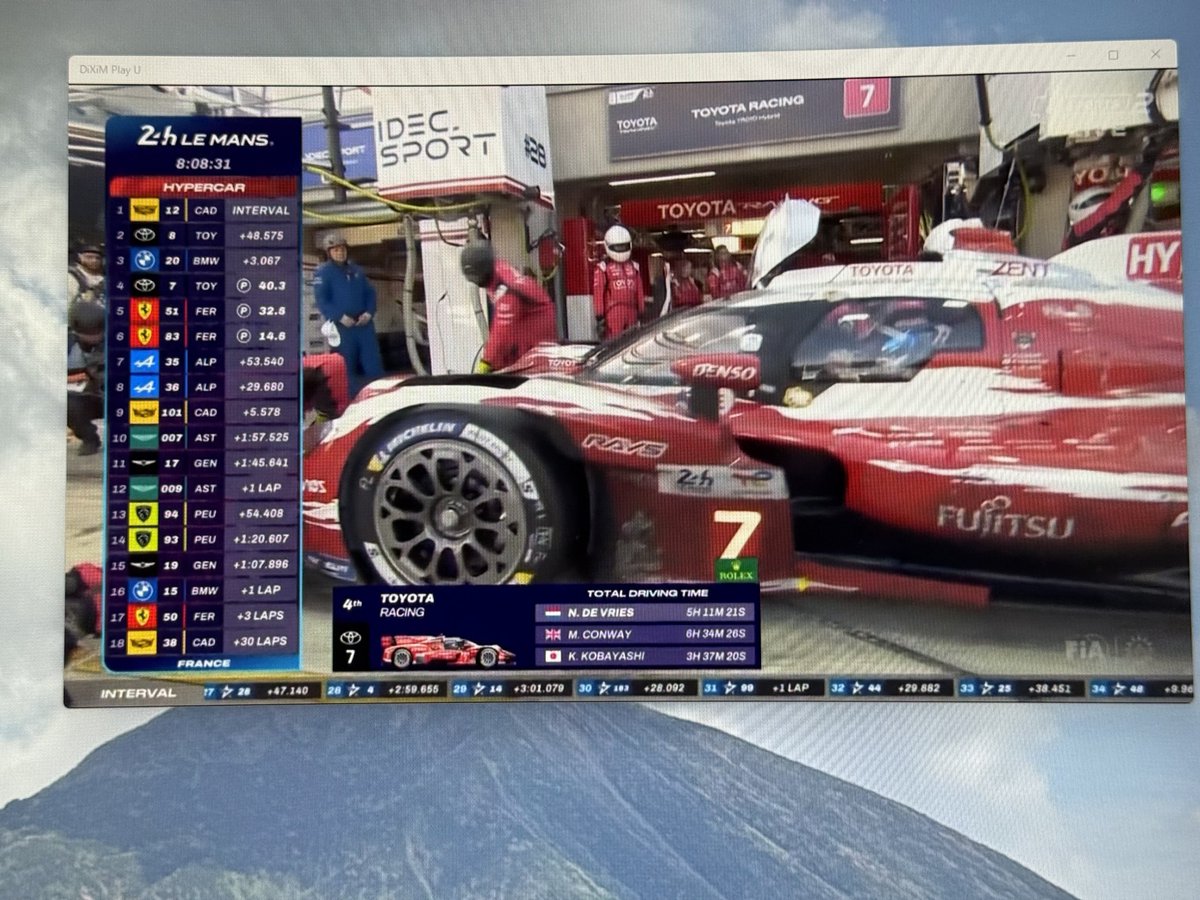1200x900 pixels.
Task: Minimize the DiXiM Play U window
Action: click(x=1070, y=56)
